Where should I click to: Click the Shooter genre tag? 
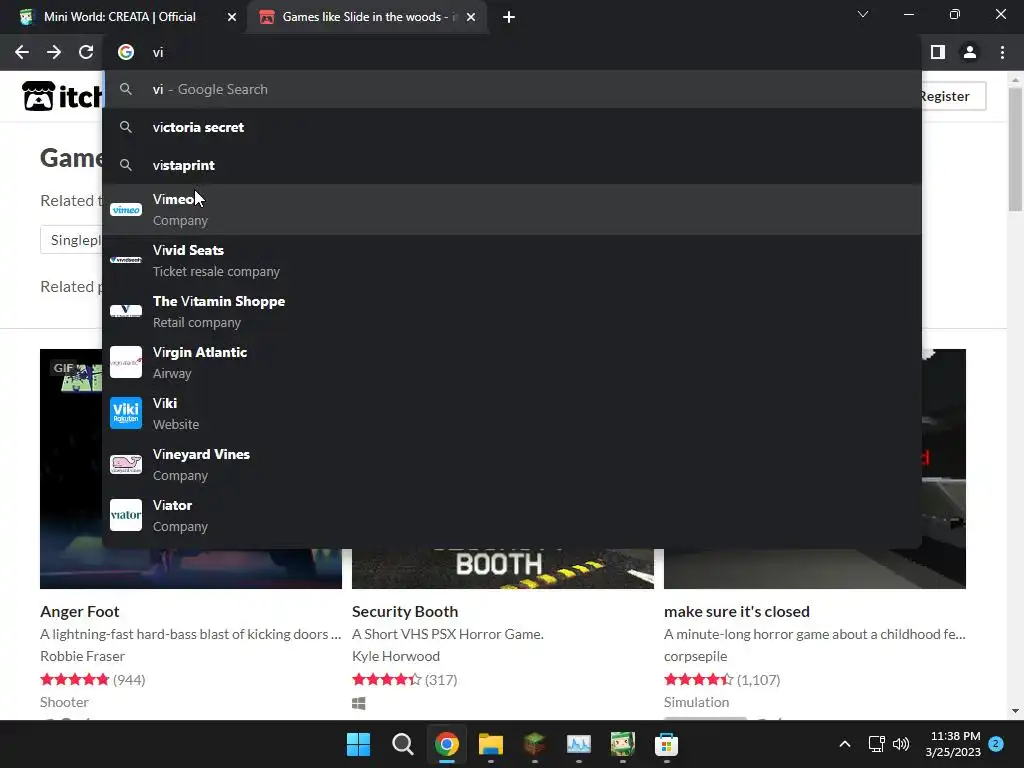pos(64,702)
